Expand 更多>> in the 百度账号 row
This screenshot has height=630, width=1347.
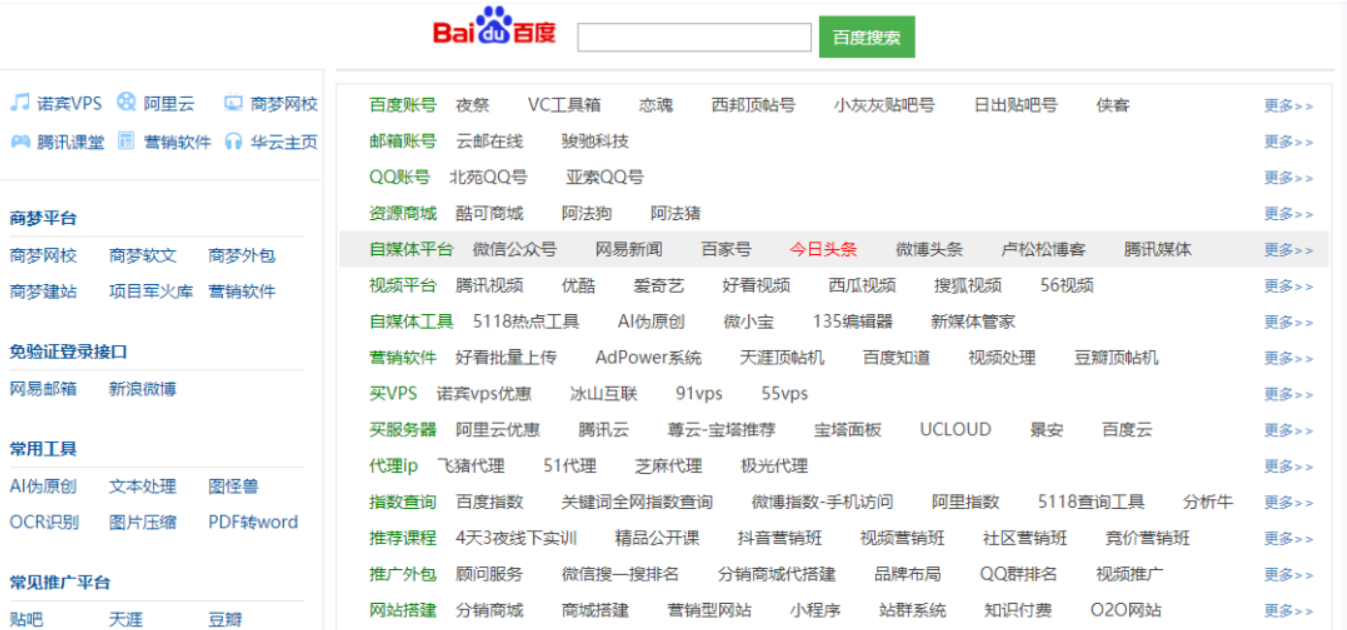tap(1288, 105)
